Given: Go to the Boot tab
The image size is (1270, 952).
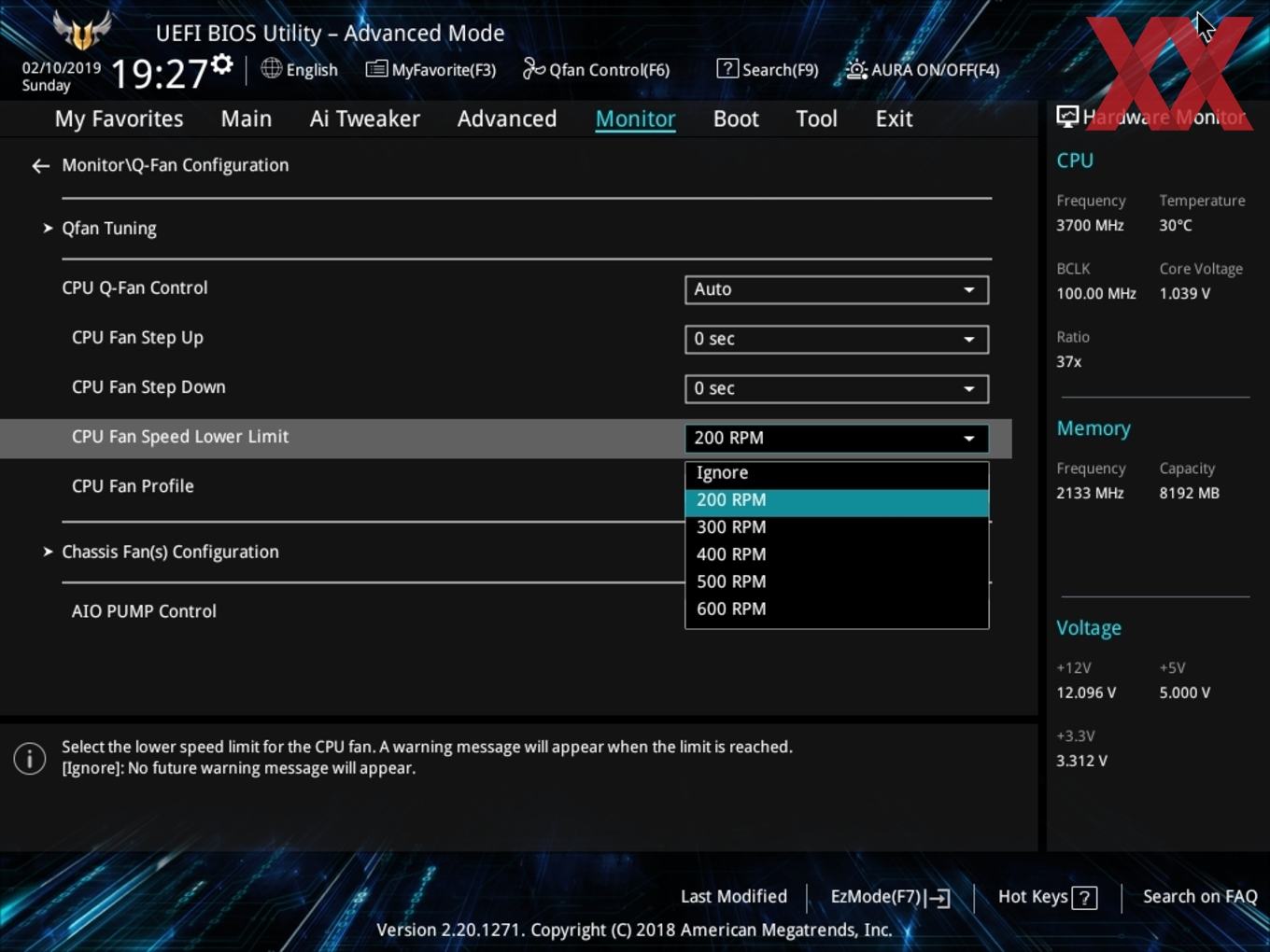Looking at the screenshot, I should (736, 119).
